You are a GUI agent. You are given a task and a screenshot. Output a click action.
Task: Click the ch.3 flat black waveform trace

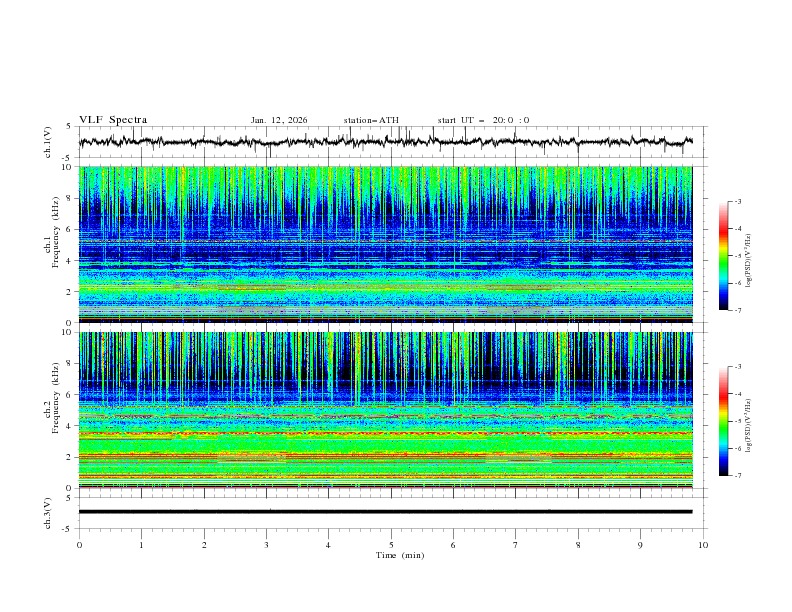pyautogui.click(x=385, y=512)
